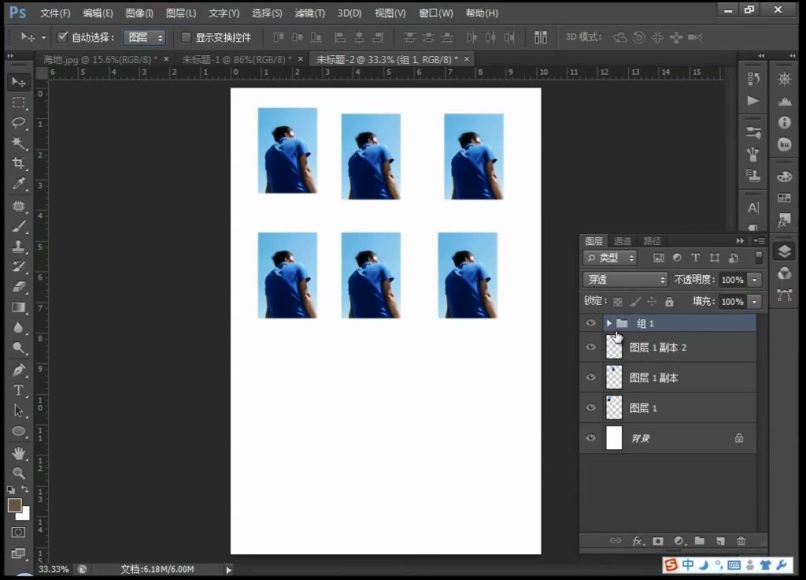Switch foreground and background colors
The width and height of the screenshot is (806, 580).
click(25, 490)
